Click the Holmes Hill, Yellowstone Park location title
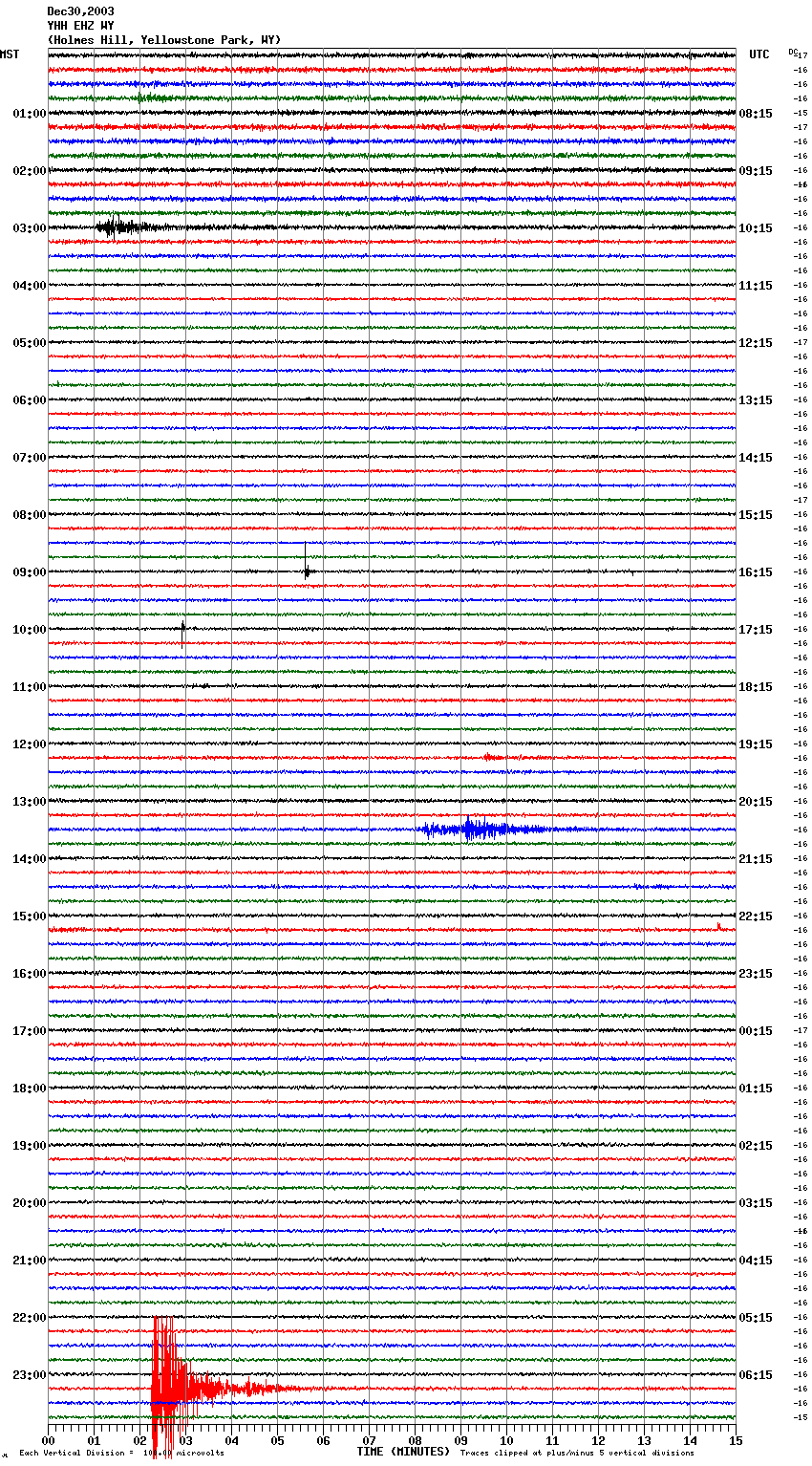Screen dimensions: 812x1466 click(164, 40)
